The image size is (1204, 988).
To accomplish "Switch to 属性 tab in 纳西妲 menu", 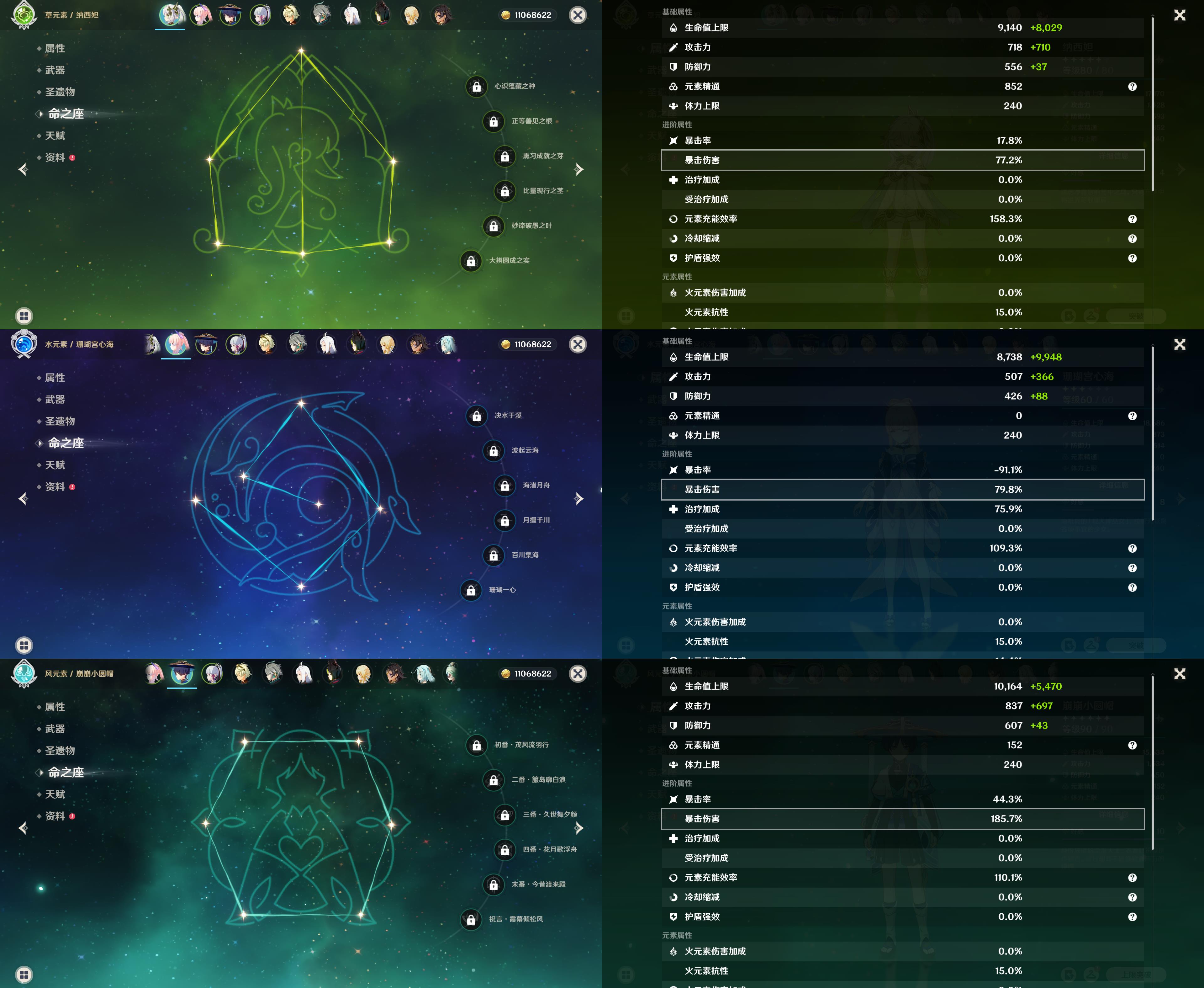I will click(x=55, y=48).
